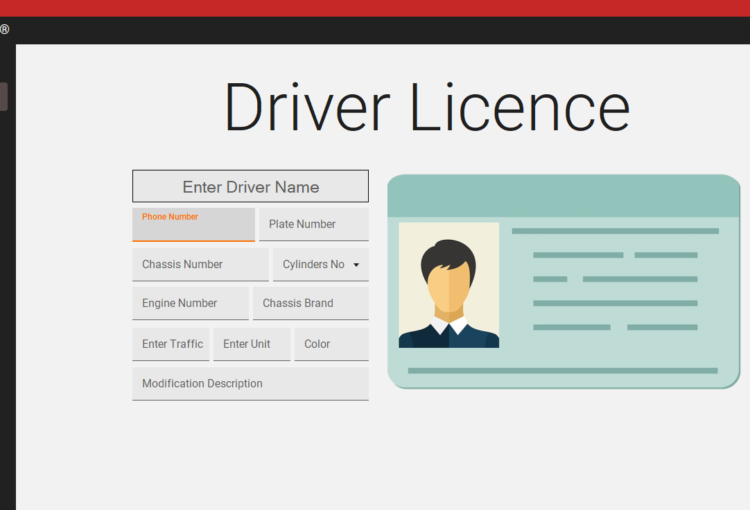This screenshot has width=750, height=510.
Task: Click the Engine Number field
Action: [190, 303]
